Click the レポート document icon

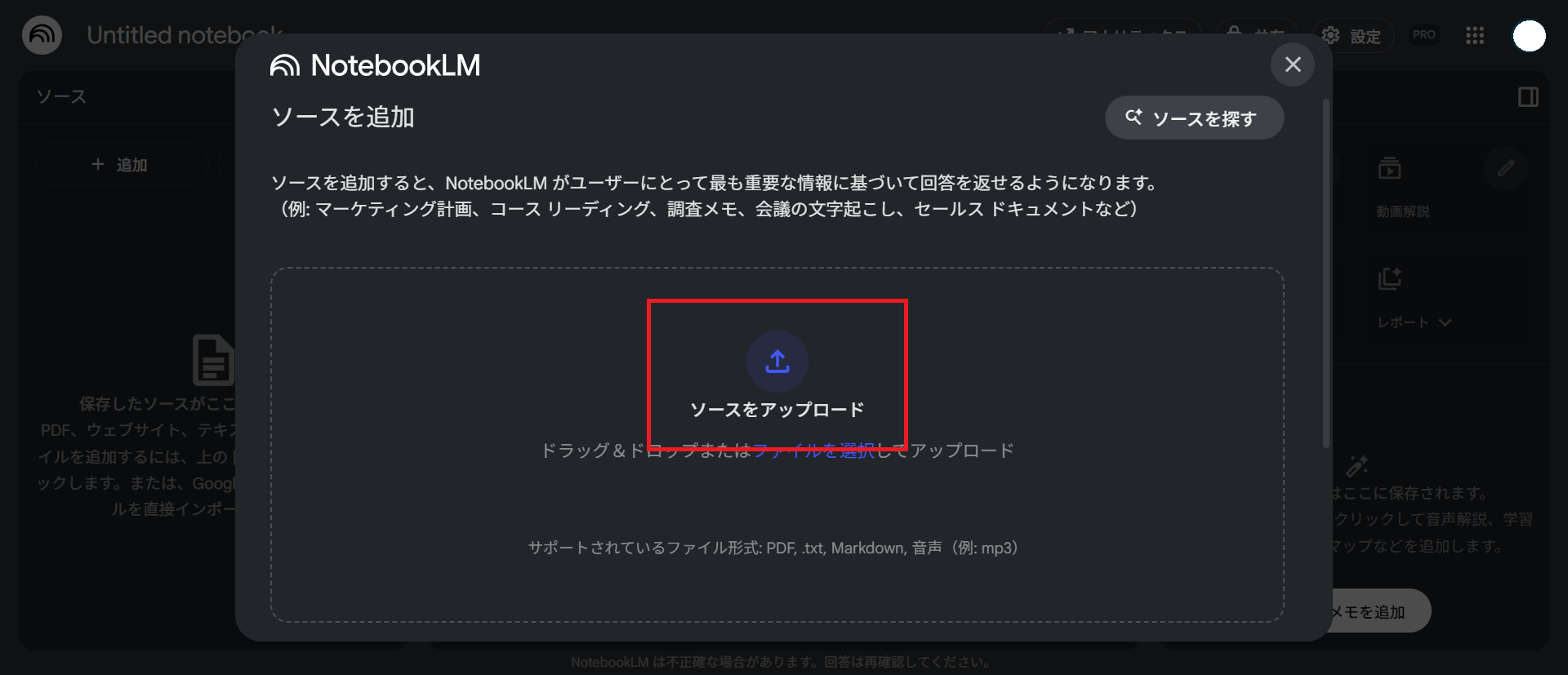pyautogui.click(x=1390, y=278)
